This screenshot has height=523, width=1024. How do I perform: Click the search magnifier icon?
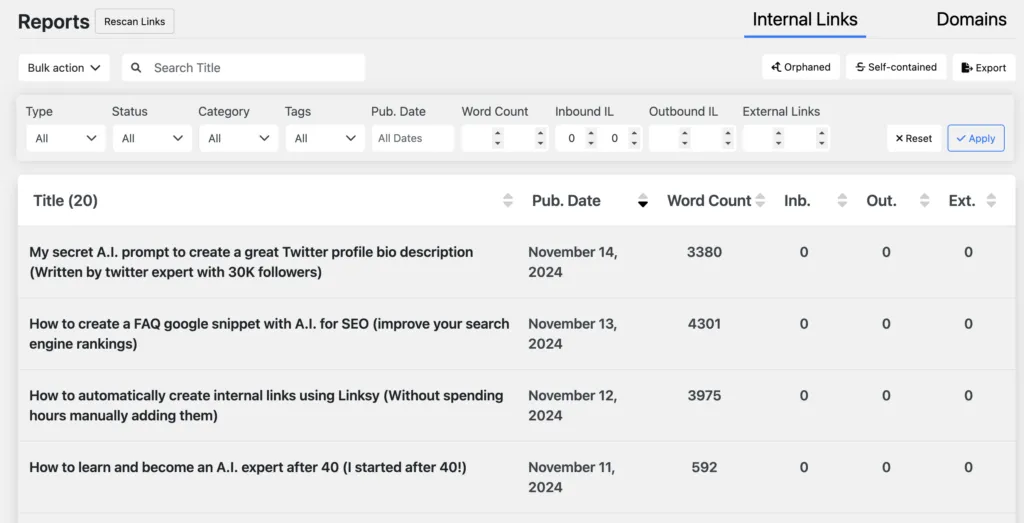click(137, 68)
